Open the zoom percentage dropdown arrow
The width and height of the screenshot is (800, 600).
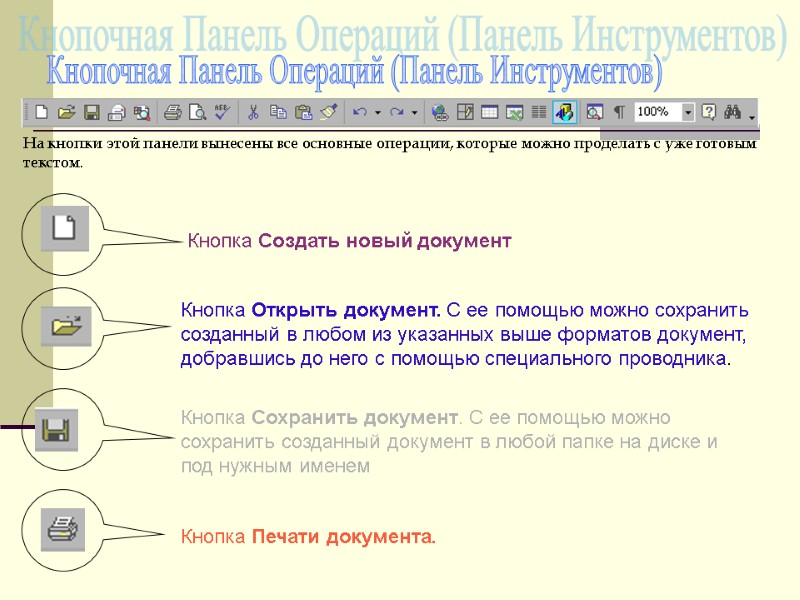click(688, 112)
